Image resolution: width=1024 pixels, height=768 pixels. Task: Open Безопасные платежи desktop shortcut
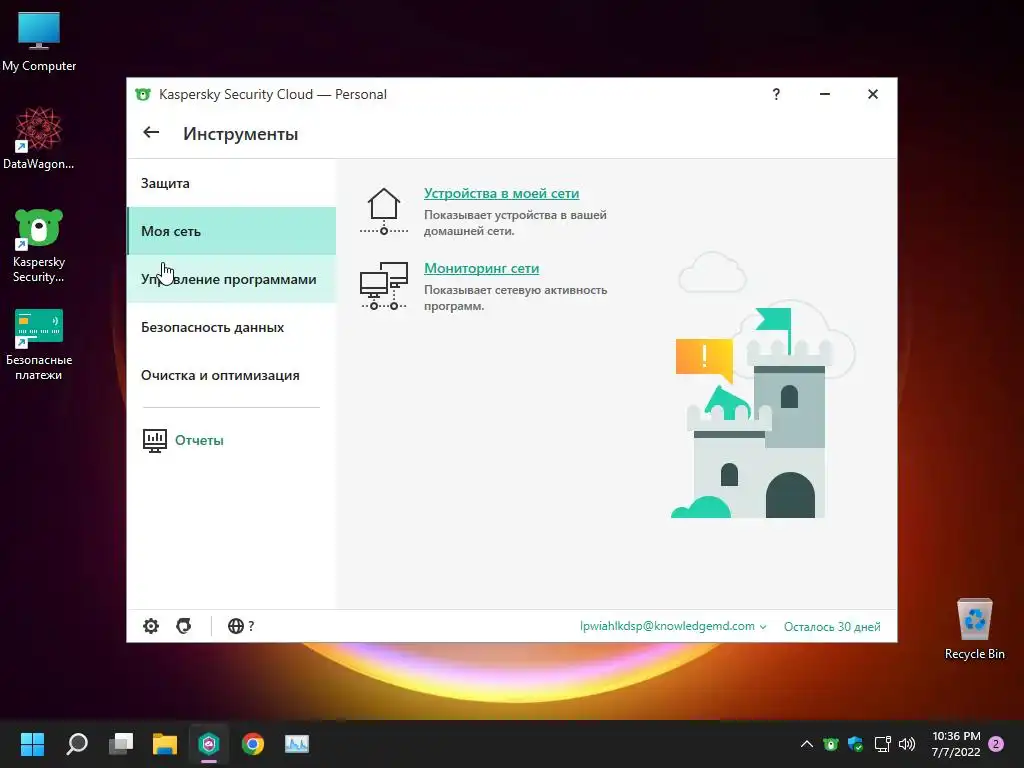tap(39, 345)
